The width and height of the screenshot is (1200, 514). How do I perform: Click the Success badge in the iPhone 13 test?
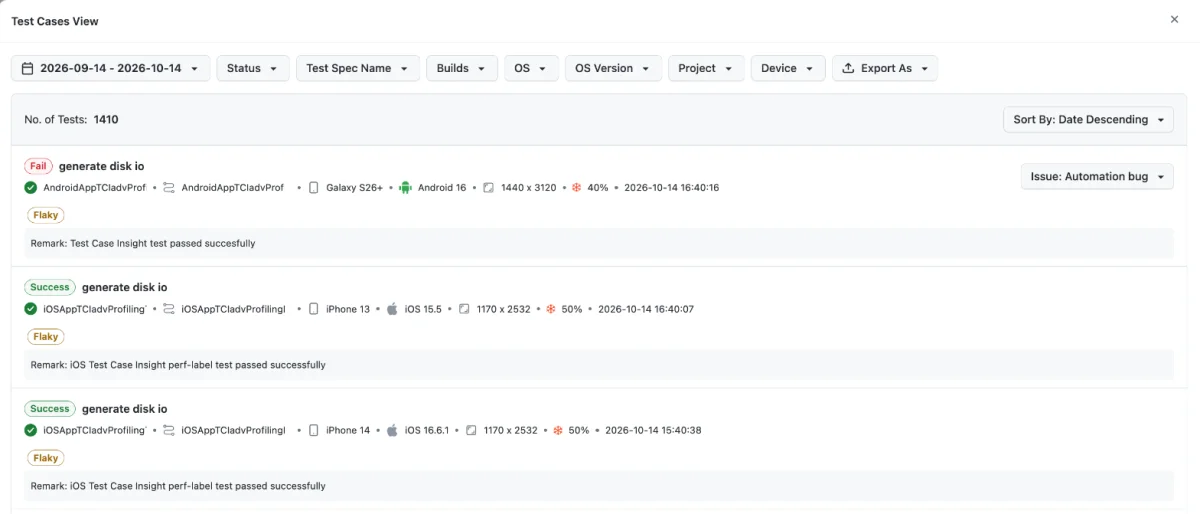50,287
